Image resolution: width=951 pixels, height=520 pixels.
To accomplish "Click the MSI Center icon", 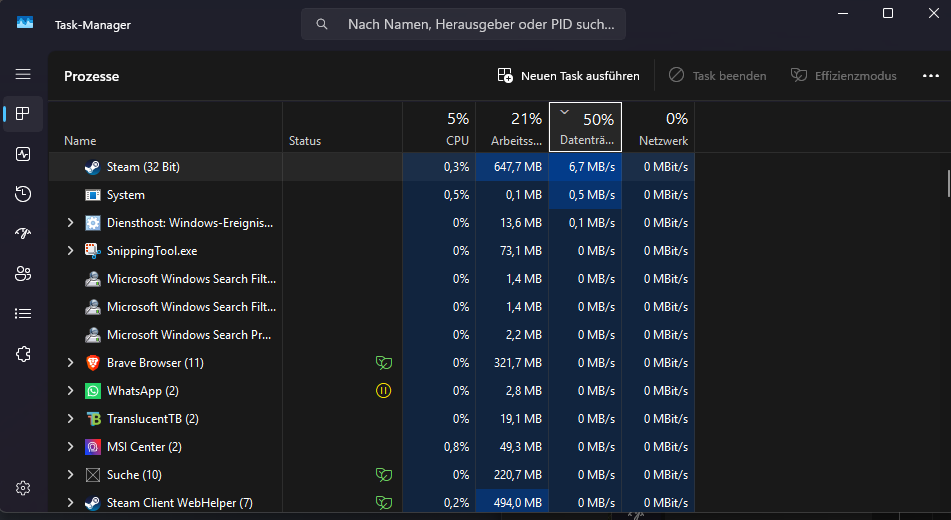I will (x=93, y=447).
